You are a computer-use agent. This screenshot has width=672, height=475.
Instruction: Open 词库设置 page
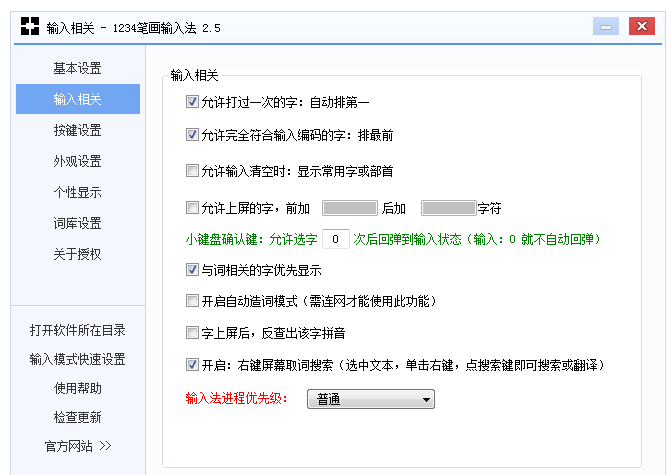(77, 223)
